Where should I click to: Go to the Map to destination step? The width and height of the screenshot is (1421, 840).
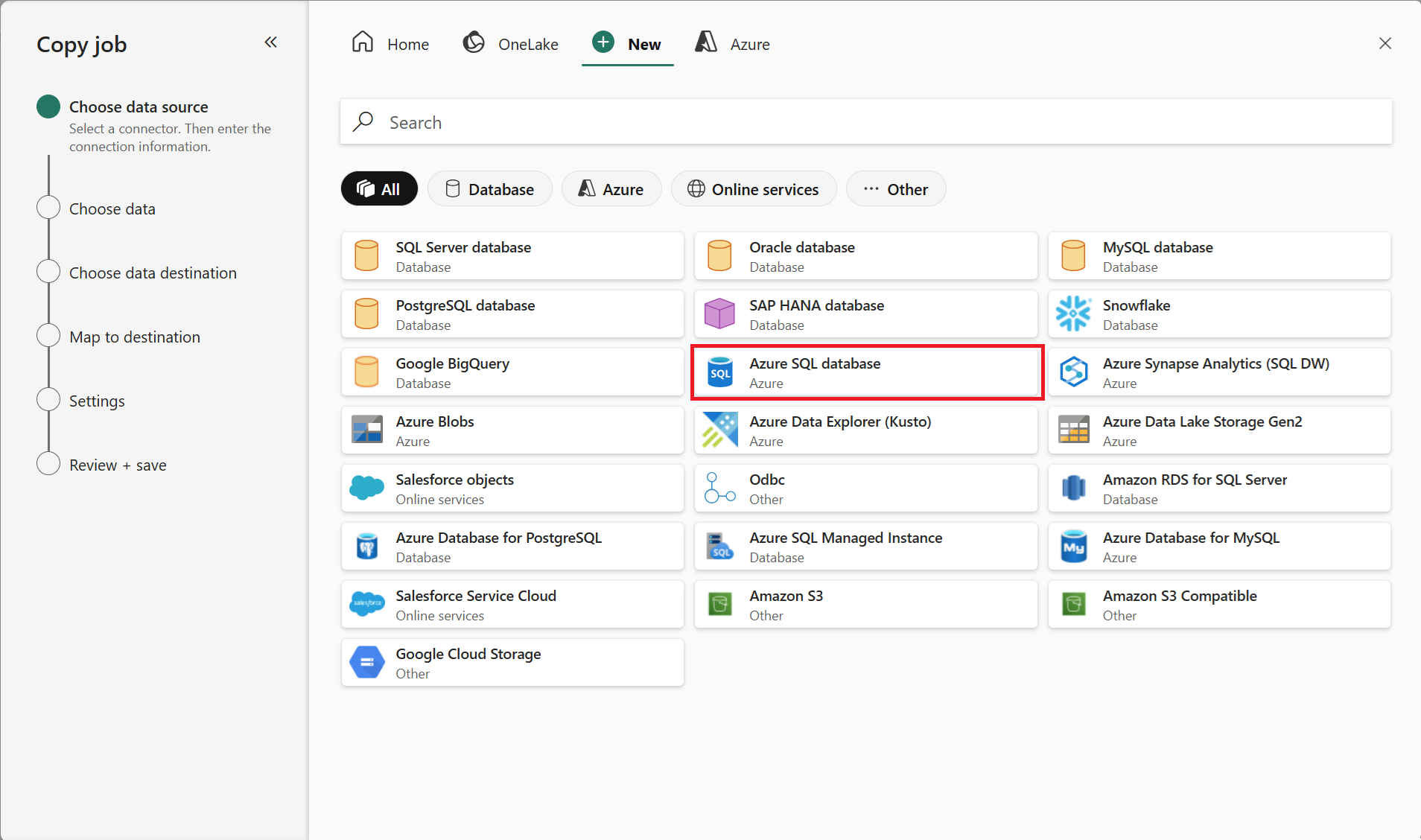[x=135, y=337]
